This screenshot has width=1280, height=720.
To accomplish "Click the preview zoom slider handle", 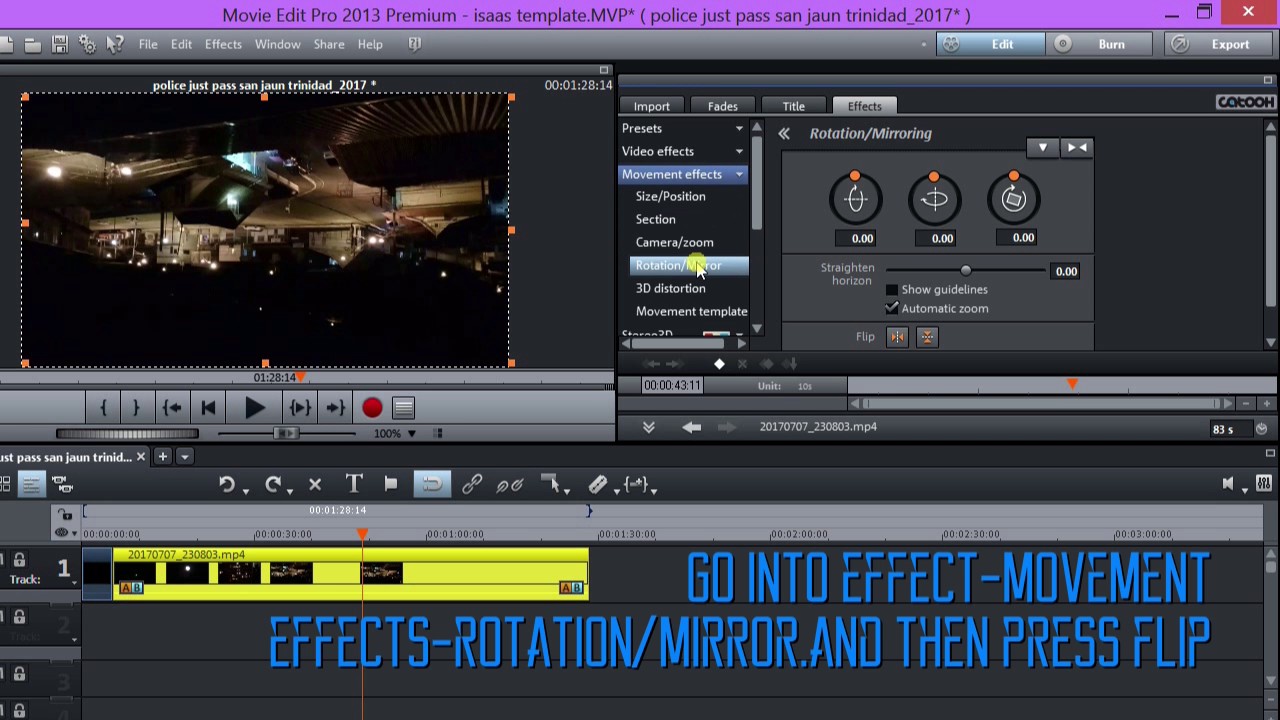I will point(285,433).
